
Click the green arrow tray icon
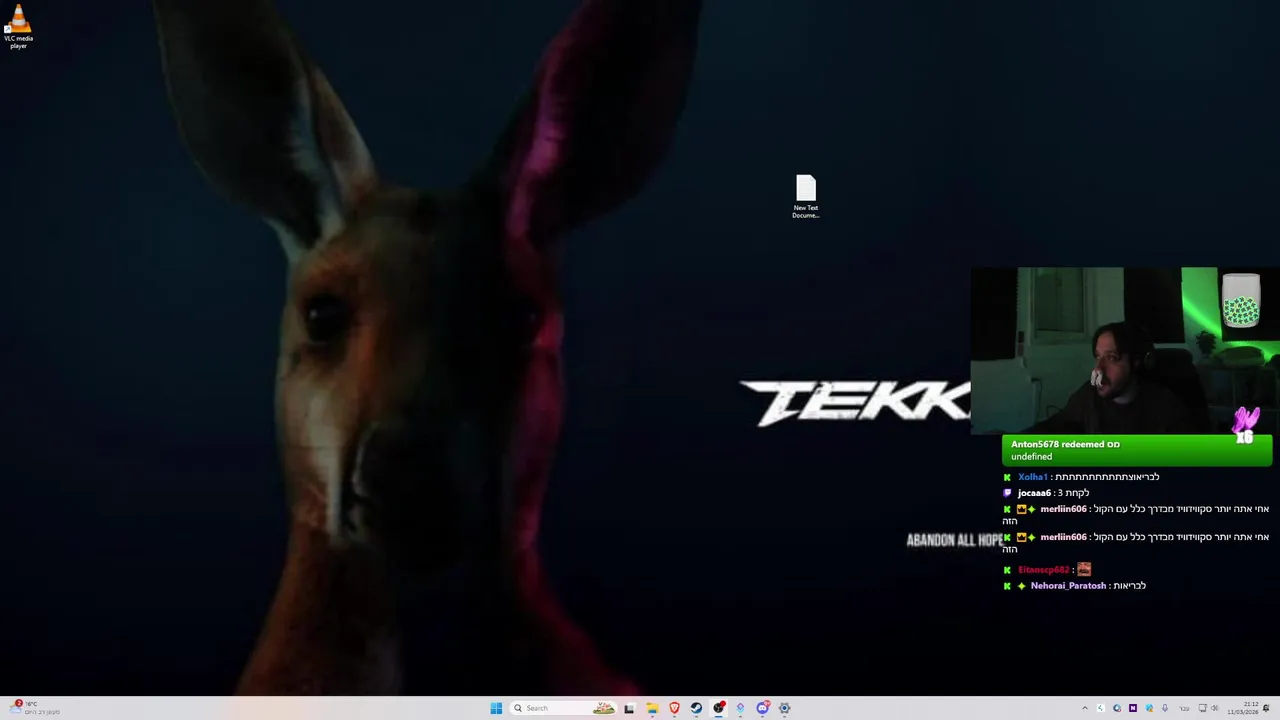point(1101,708)
